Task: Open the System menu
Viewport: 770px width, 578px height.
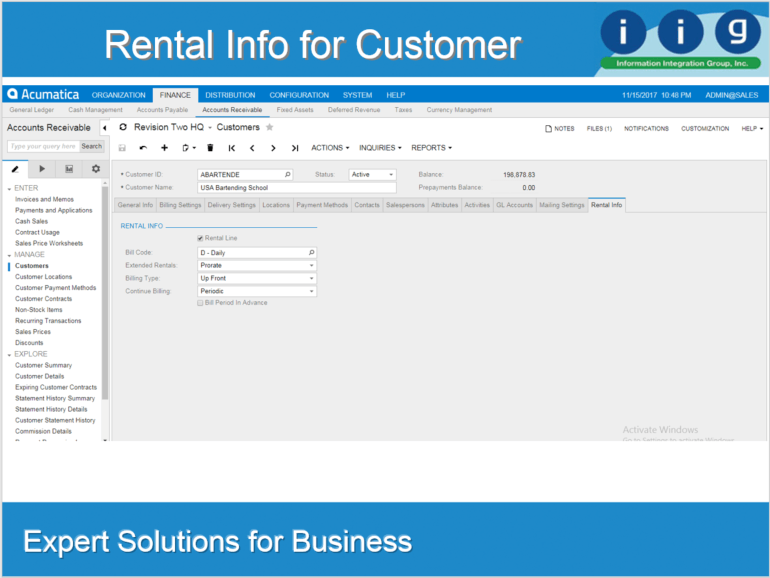Action: pyautogui.click(x=358, y=95)
